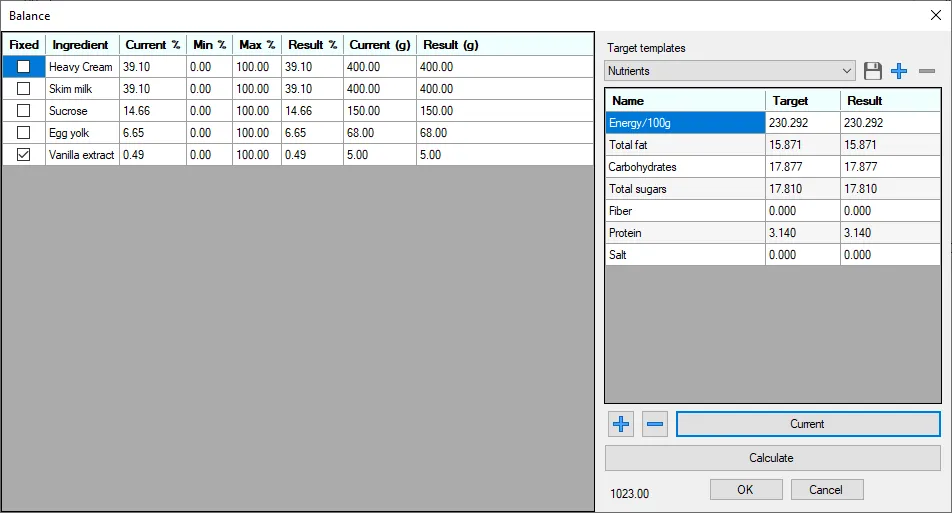This screenshot has height=513, width=952.
Task: Select the Carbohydrates nutrient row
Action: tap(685, 166)
